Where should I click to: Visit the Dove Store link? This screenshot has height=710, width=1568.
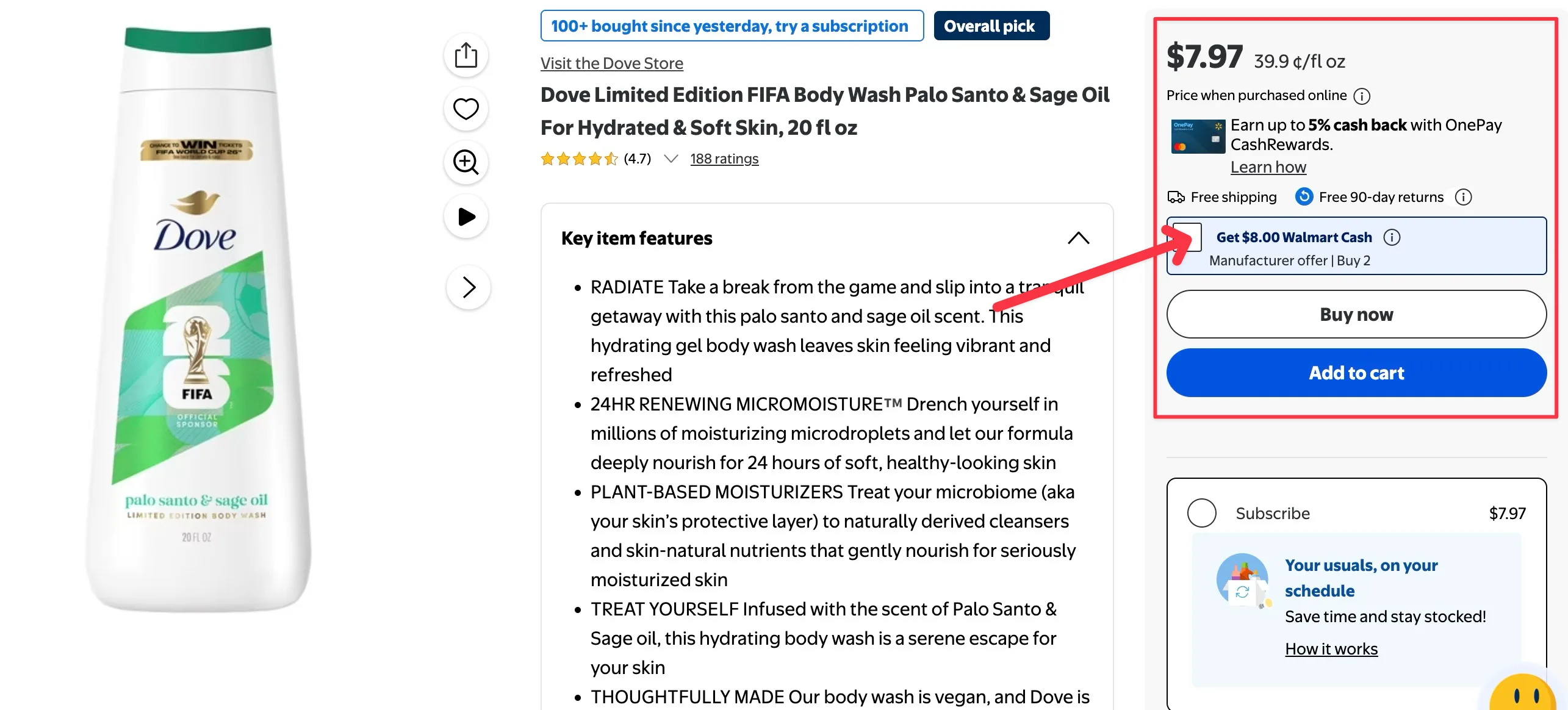click(611, 63)
